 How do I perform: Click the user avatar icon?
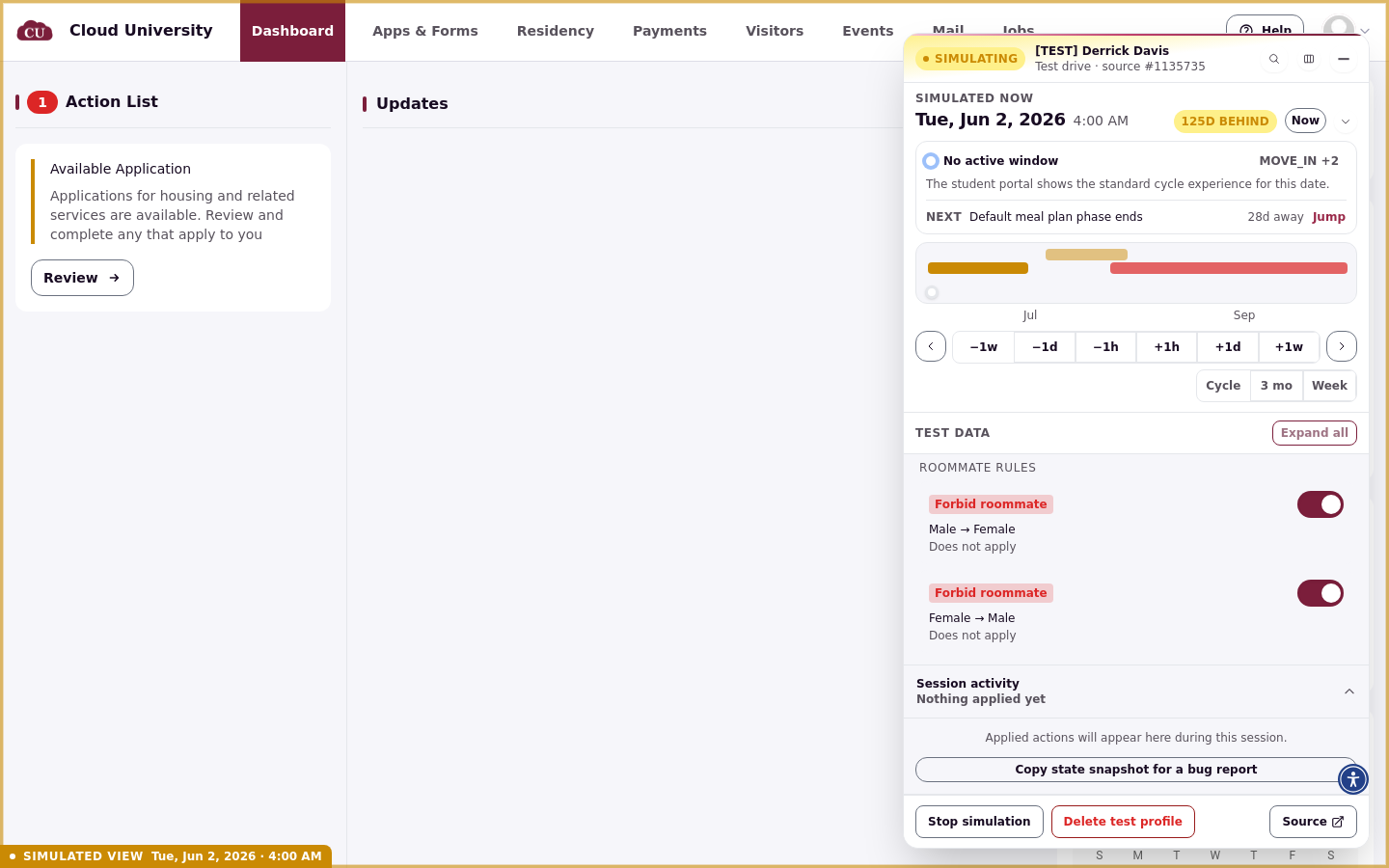click(x=1339, y=27)
